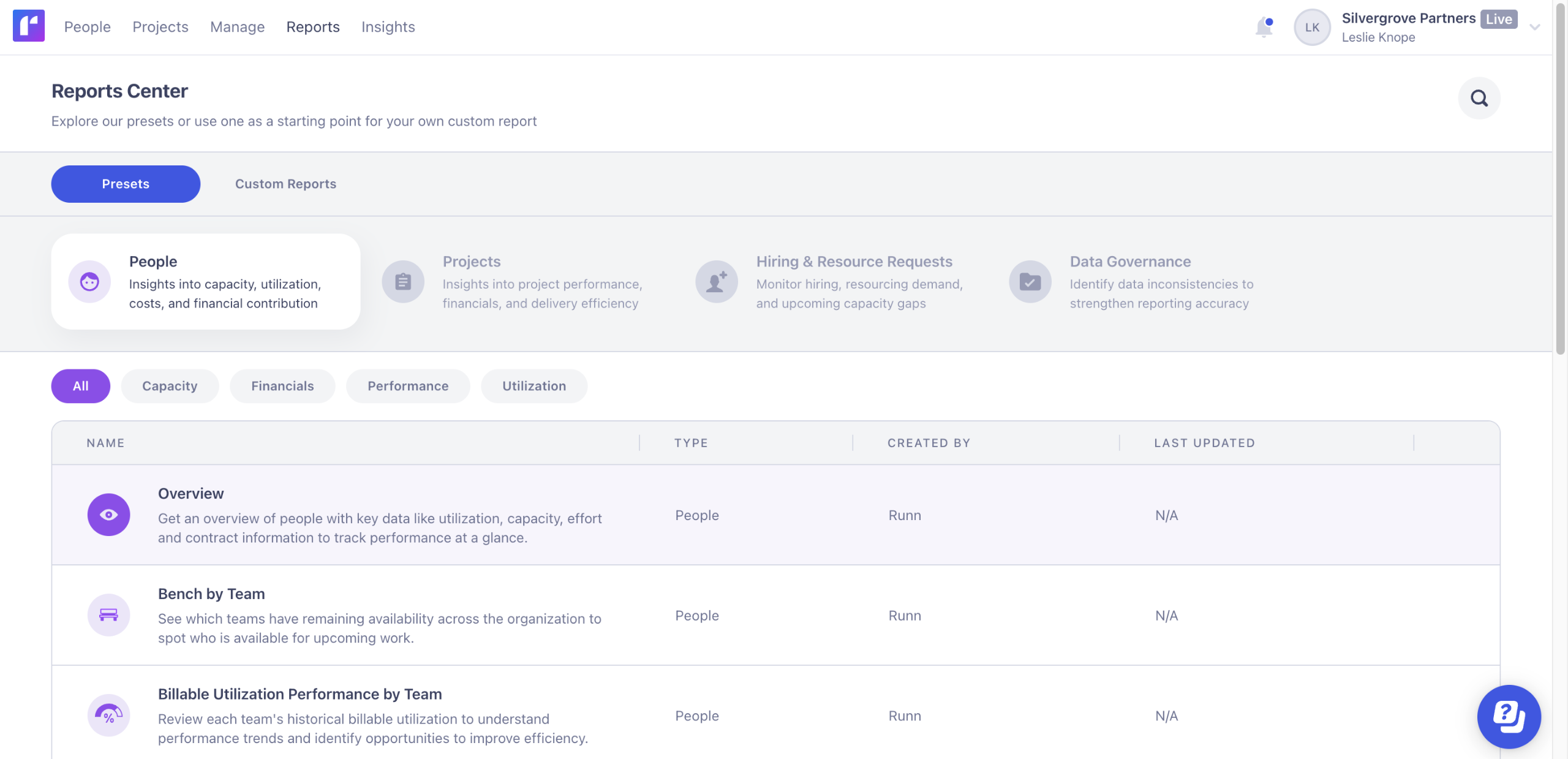Screen dimensions: 1568x759
Task: Filter presets by Financials
Action: pyautogui.click(x=282, y=386)
